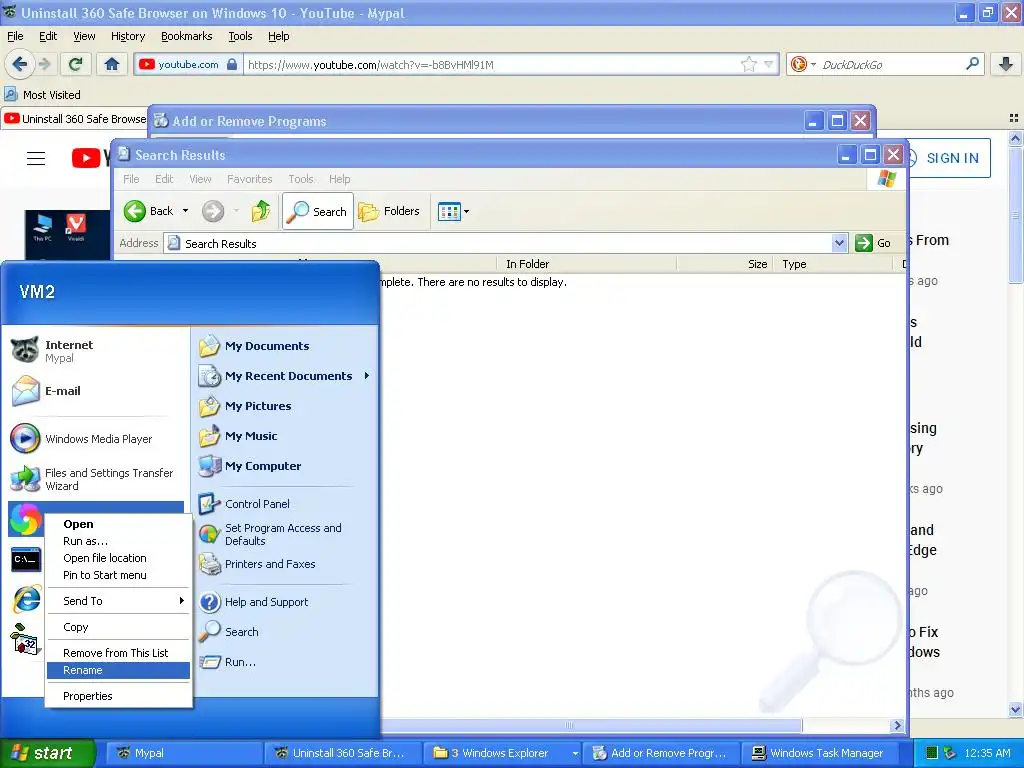The width and height of the screenshot is (1024, 768).
Task: Open search engine selector dropdown
Action: coord(813,64)
